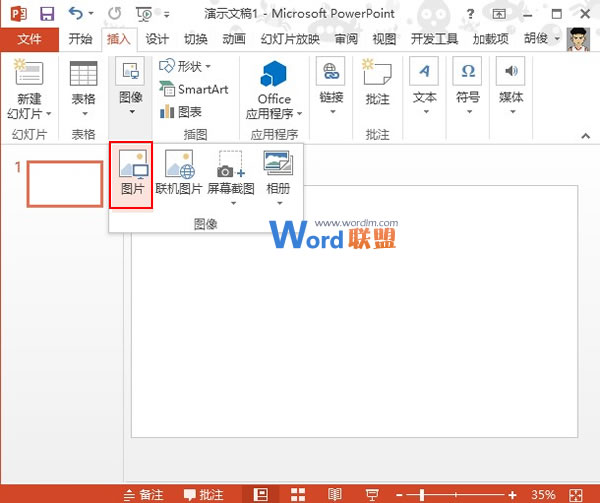Viewport: 600px width, 503px height.
Task: Collapse the ribbon with the chevron
Action: pyautogui.click(x=585, y=136)
